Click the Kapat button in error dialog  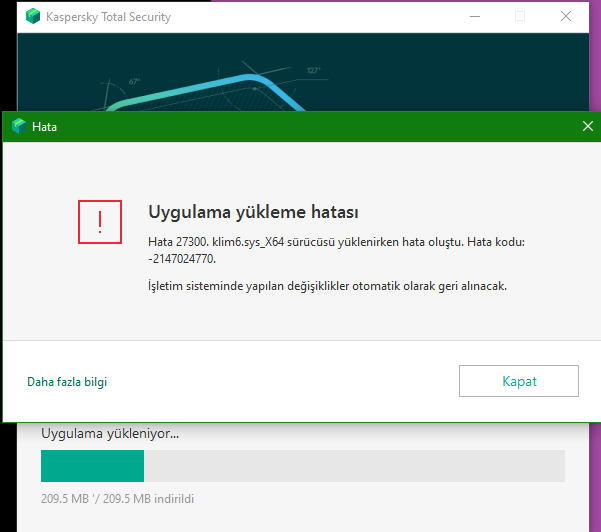click(x=519, y=381)
